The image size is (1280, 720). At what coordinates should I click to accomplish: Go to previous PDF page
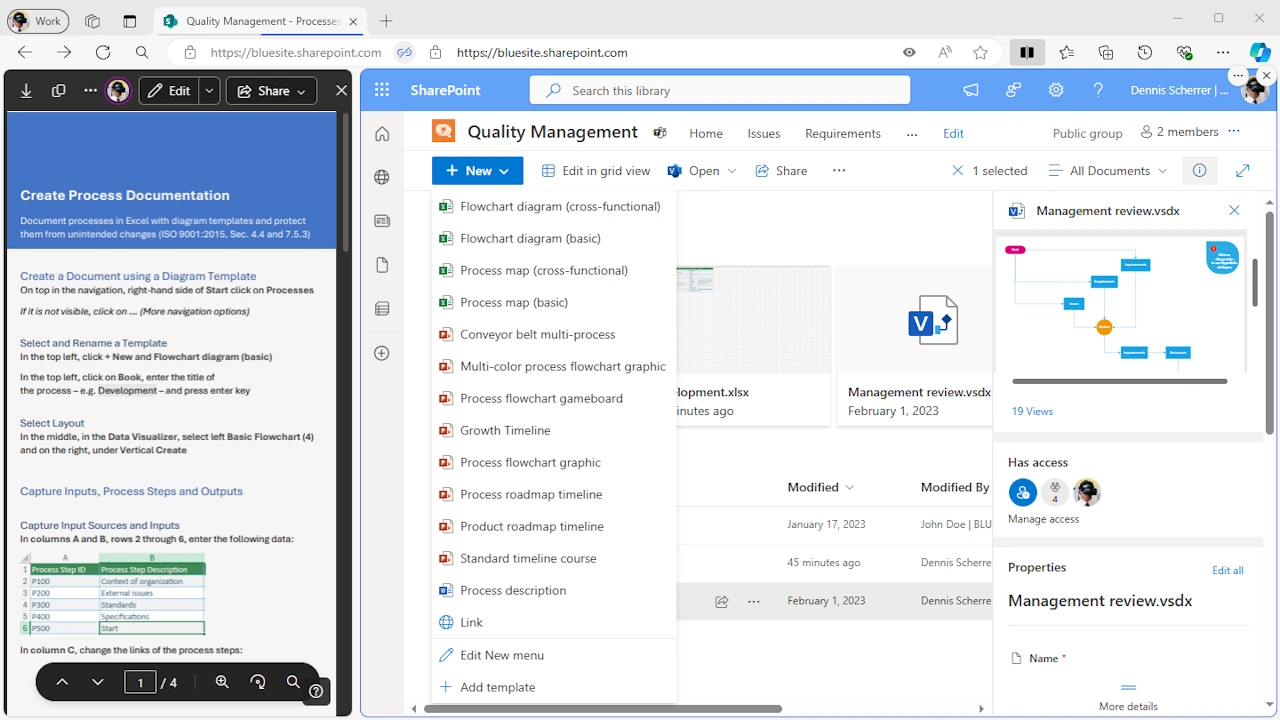click(x=62, y=682)
